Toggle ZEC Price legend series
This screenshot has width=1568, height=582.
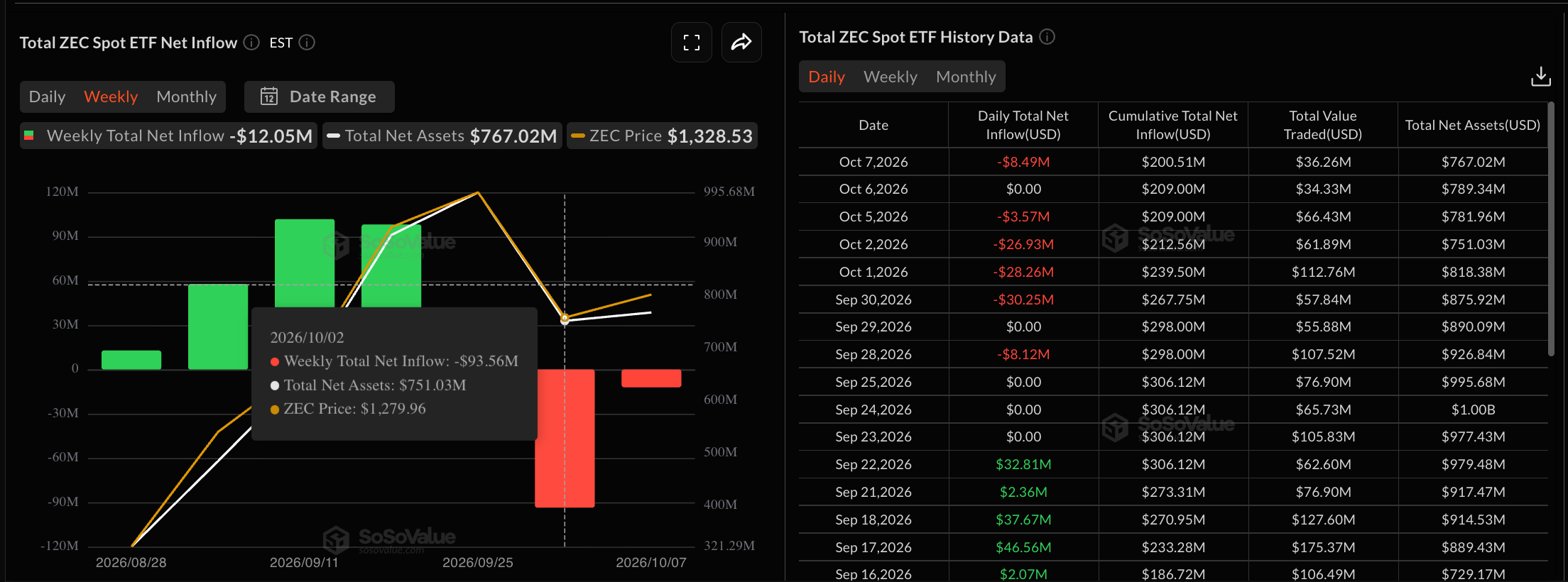coord(662,136)
